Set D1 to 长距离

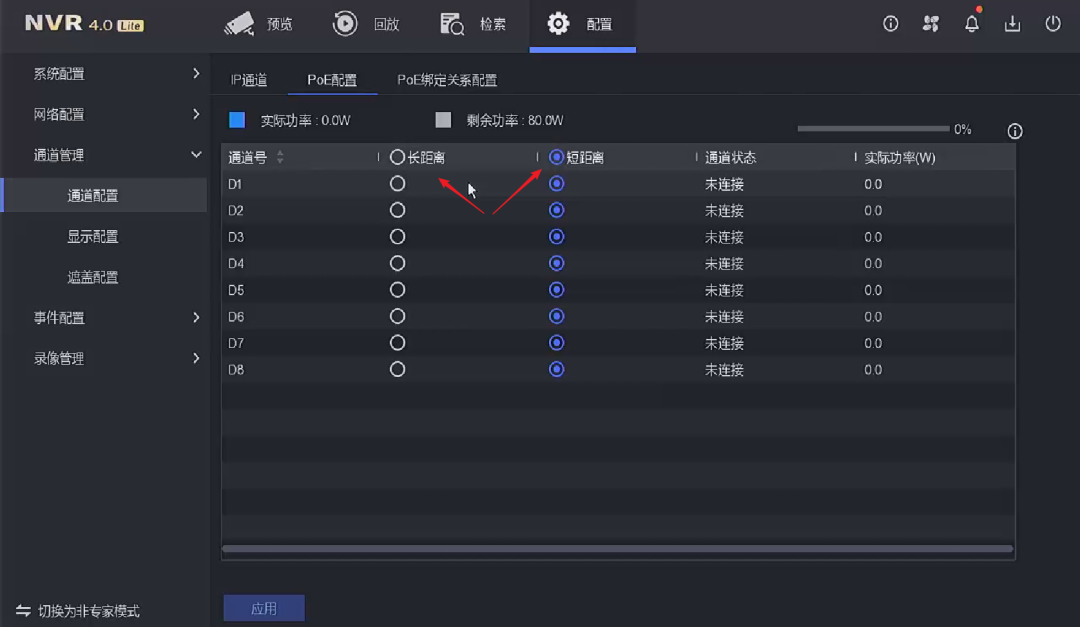397,184
